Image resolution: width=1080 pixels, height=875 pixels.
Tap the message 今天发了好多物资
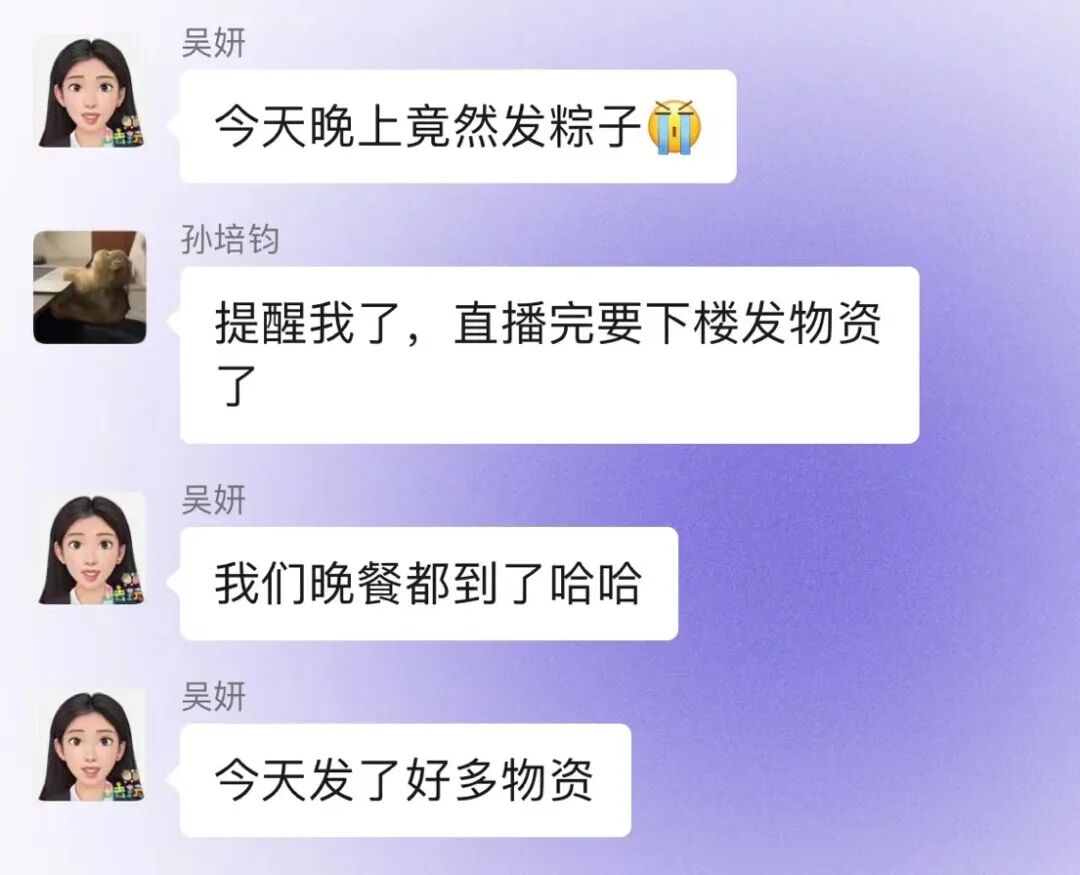pyautogui.click(x=406, y=780)
